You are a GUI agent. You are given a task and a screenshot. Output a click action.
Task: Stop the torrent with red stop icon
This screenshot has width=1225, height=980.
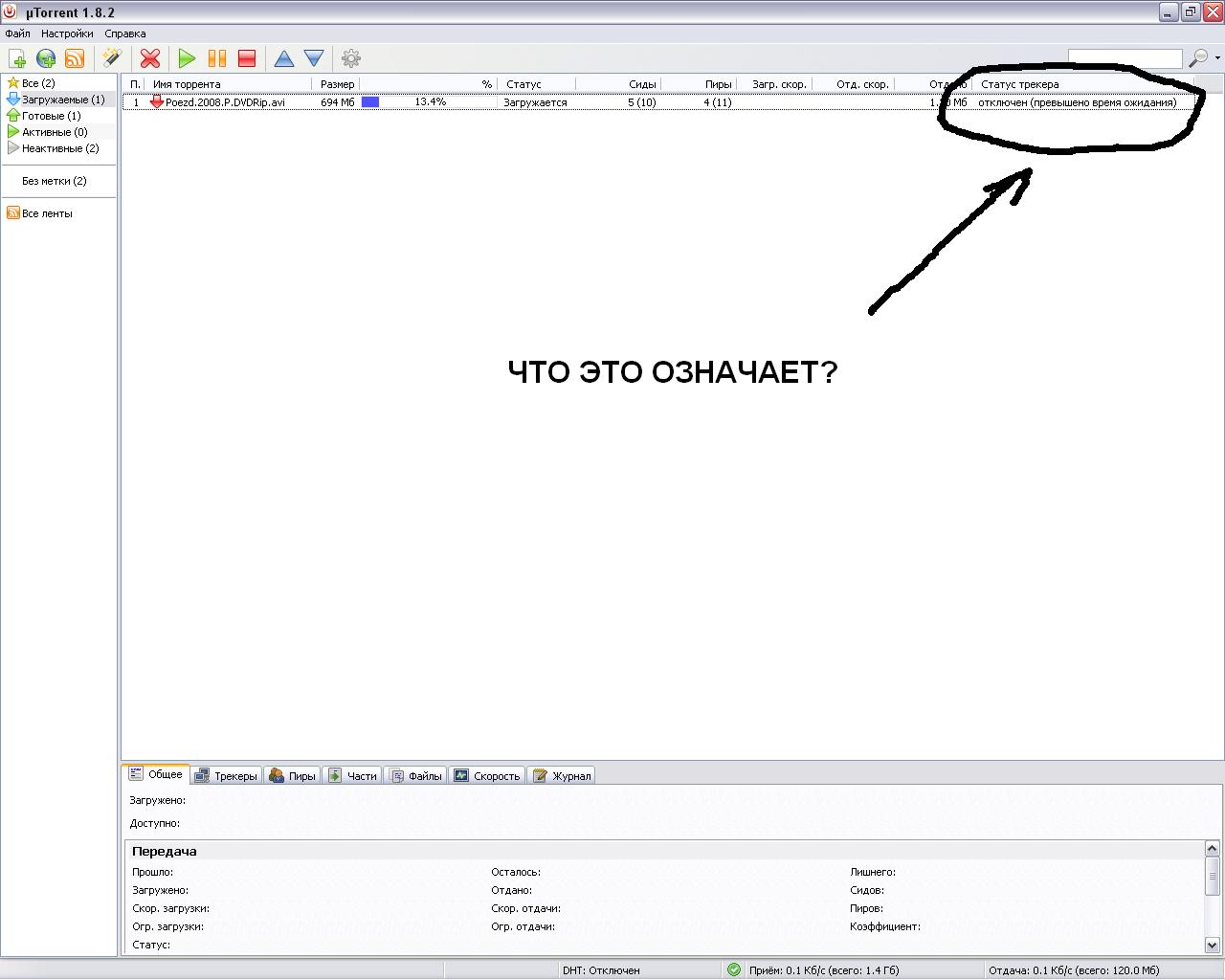tap(247, 59)
